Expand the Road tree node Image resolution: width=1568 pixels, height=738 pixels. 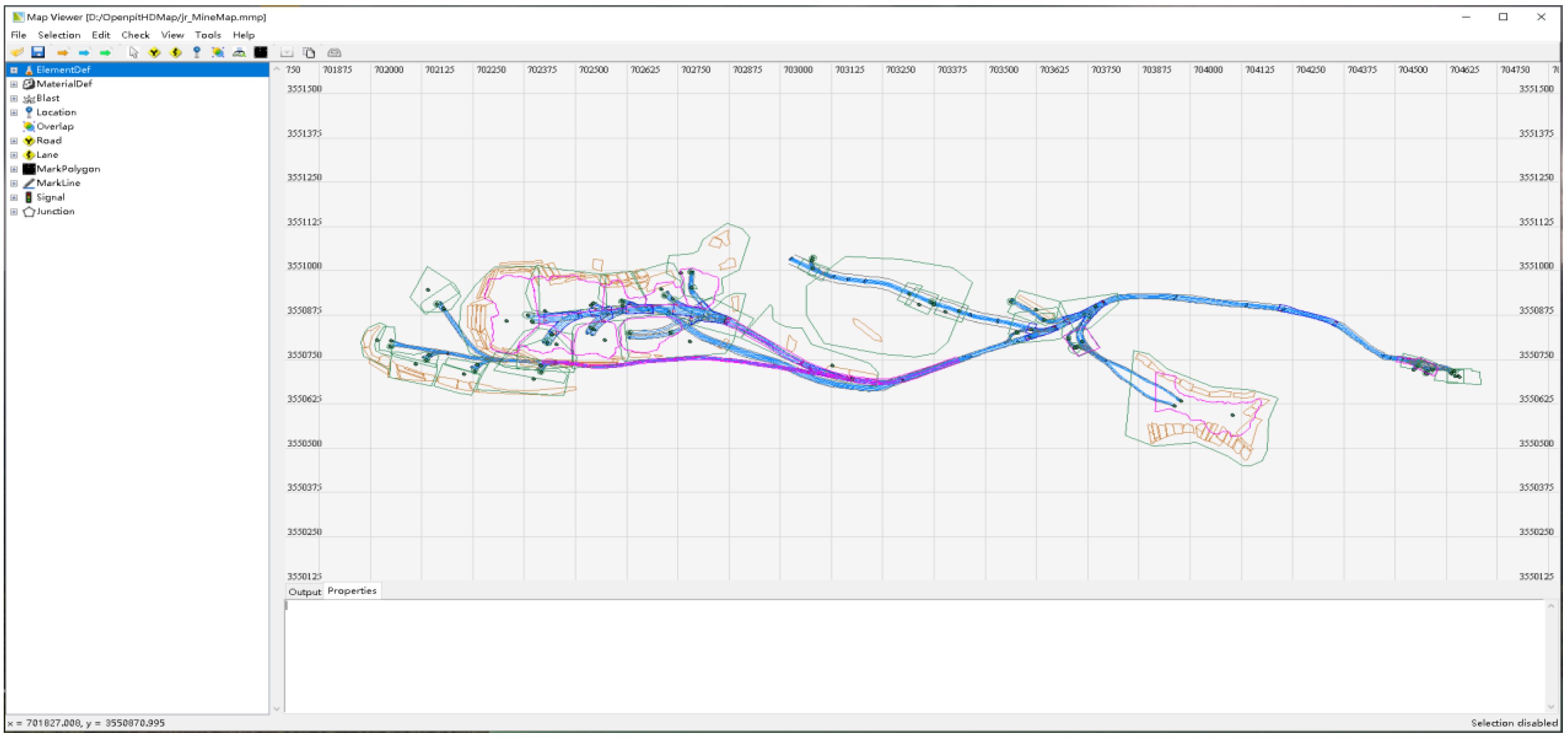[14, 141]
